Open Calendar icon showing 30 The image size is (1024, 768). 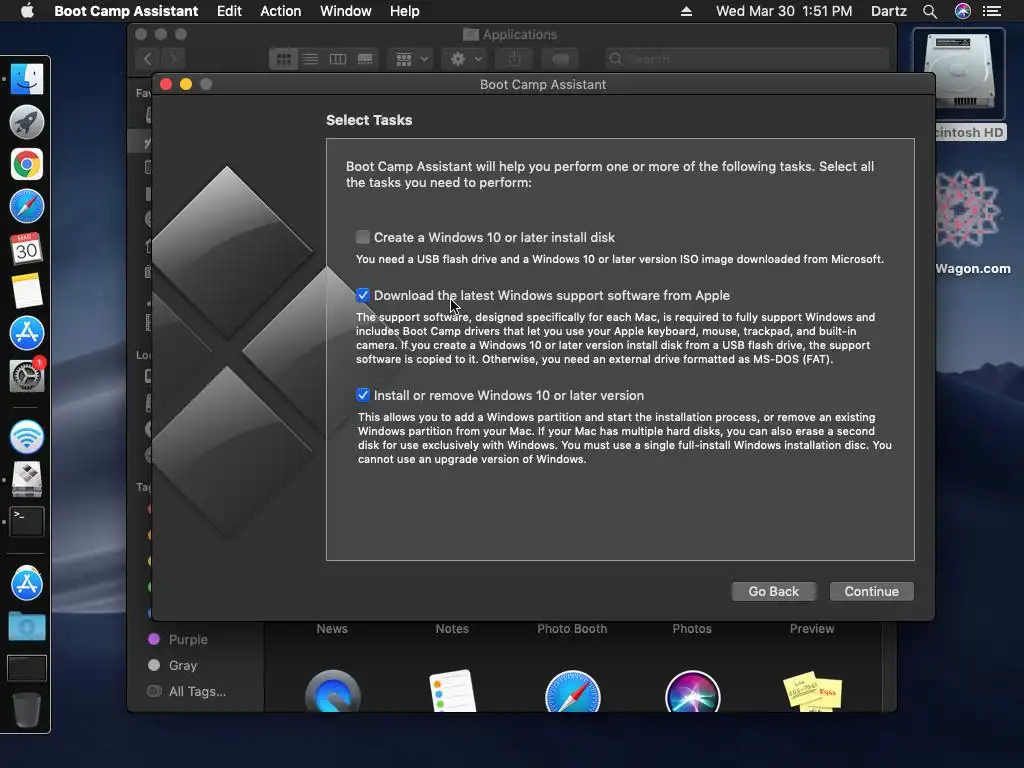pos(27,249)
